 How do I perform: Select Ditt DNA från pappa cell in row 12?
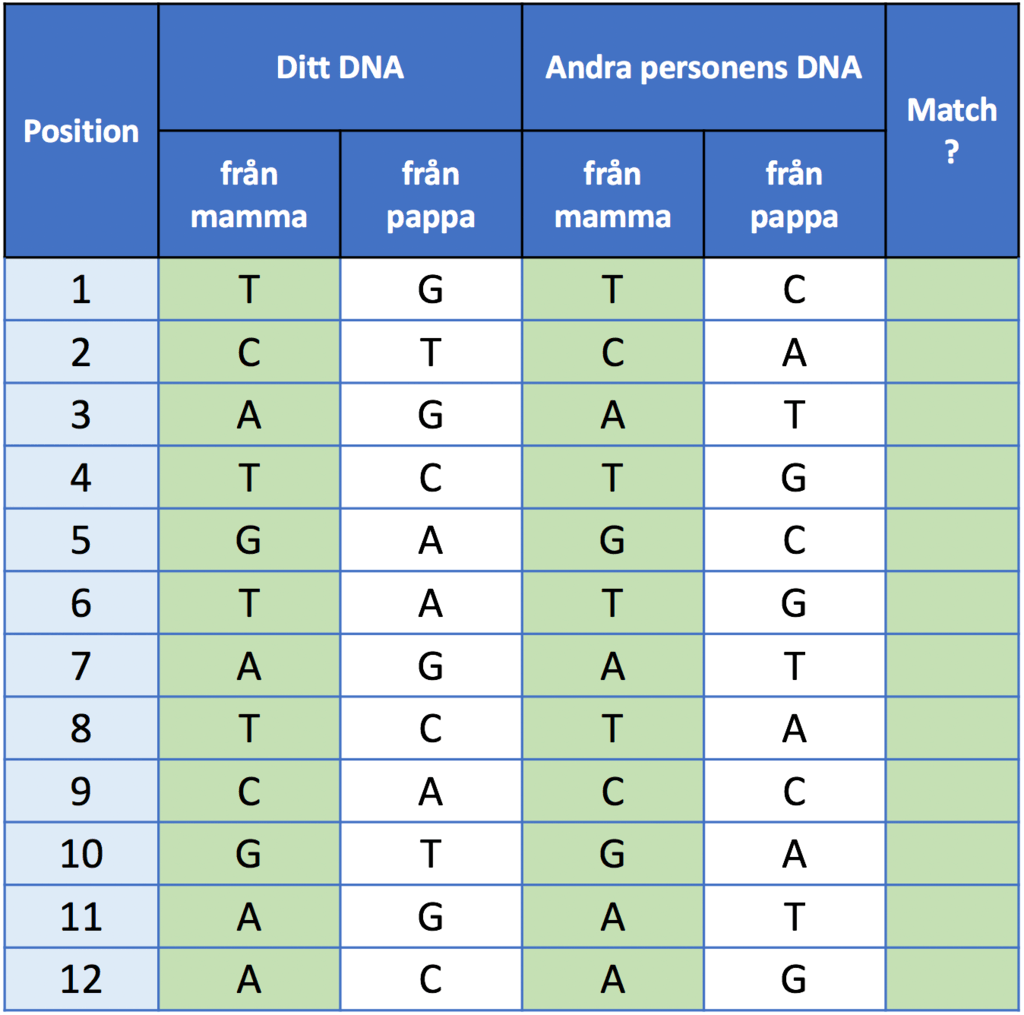tap(431, 980)
